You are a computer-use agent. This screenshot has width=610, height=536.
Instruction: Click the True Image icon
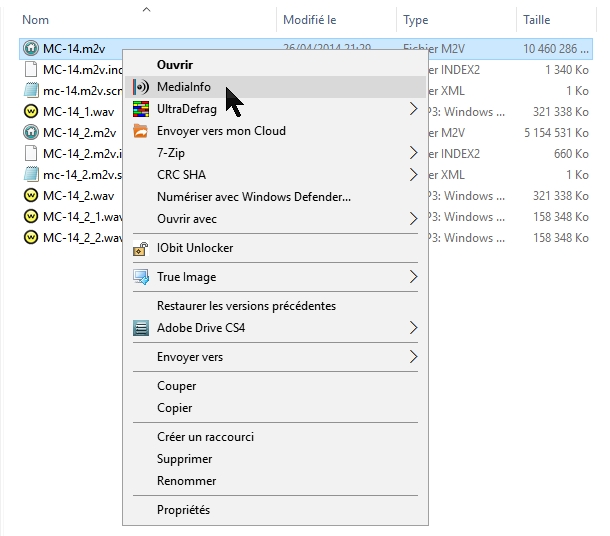[140, 277]
